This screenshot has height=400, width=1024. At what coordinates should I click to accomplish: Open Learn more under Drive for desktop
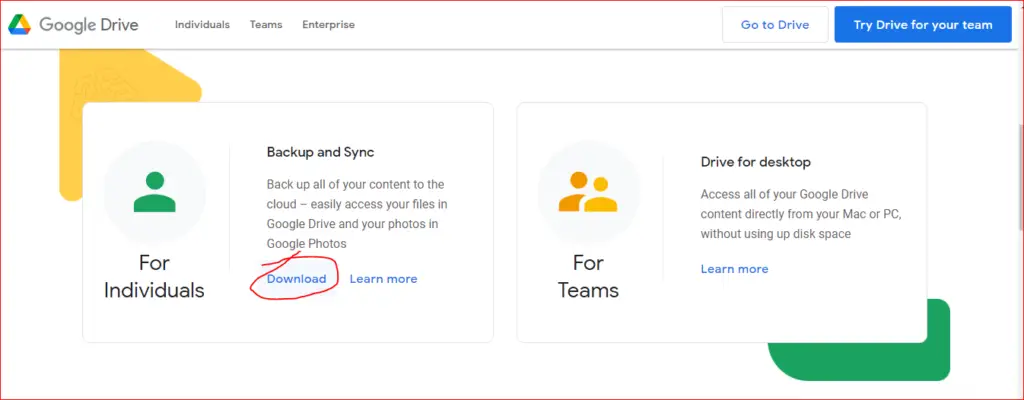pyautogui.click(x=735, y=269)
